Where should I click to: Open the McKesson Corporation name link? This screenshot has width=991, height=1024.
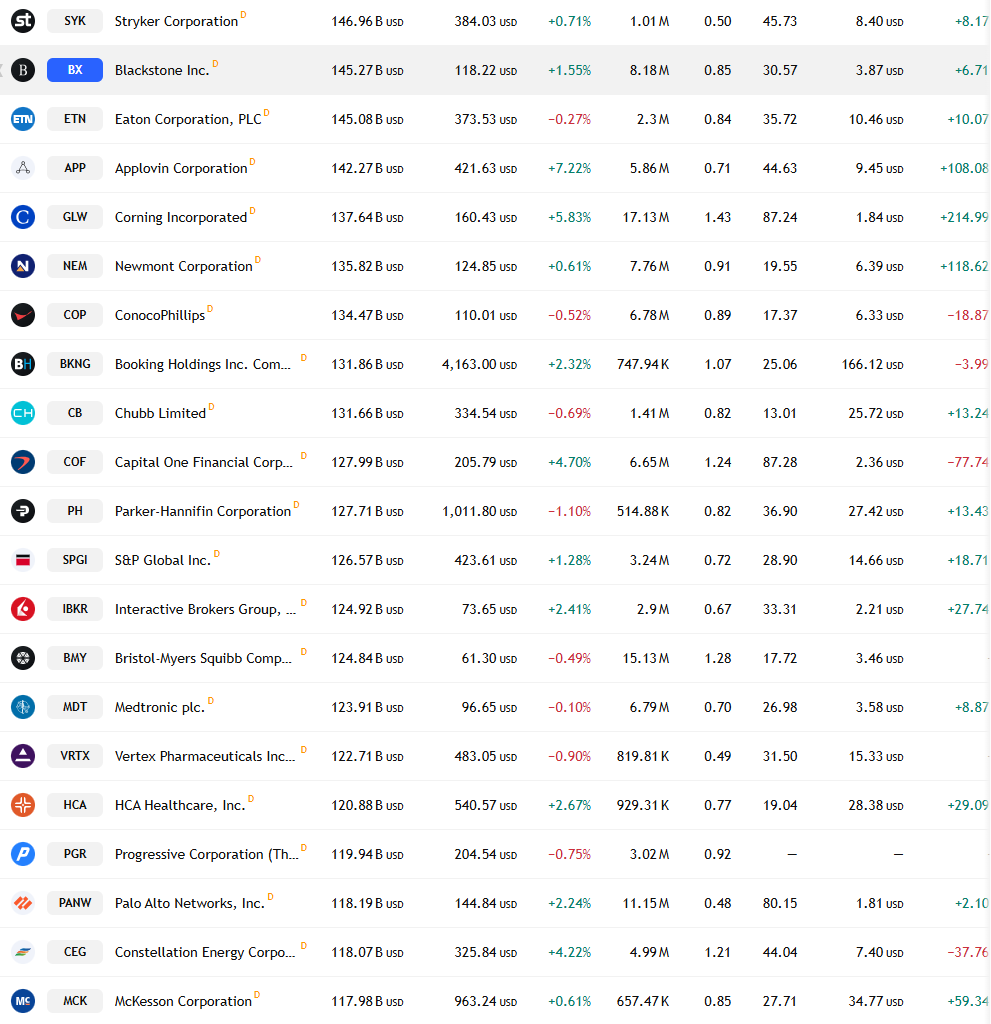tap(184, 1001)
